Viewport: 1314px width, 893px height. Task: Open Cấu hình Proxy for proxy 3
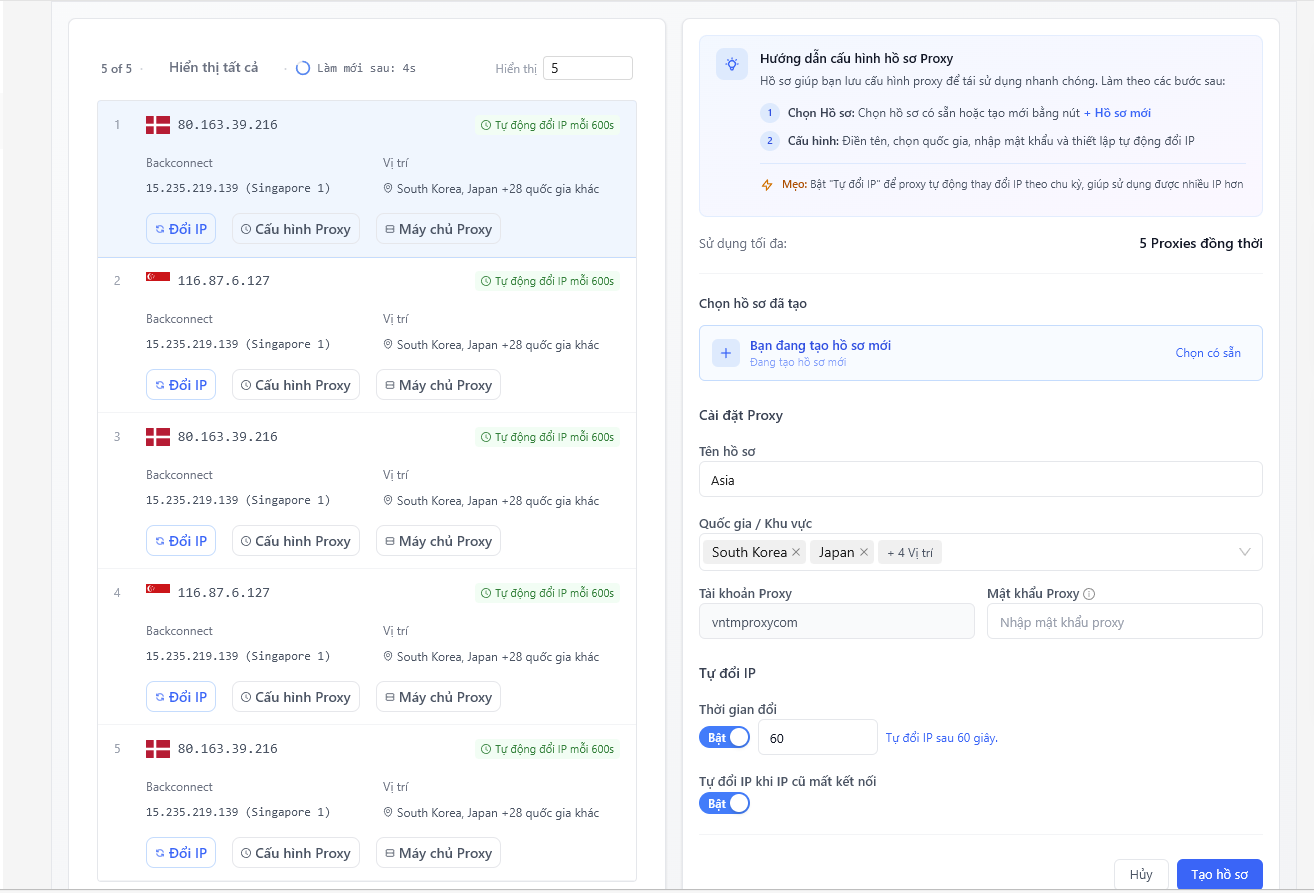295,541
